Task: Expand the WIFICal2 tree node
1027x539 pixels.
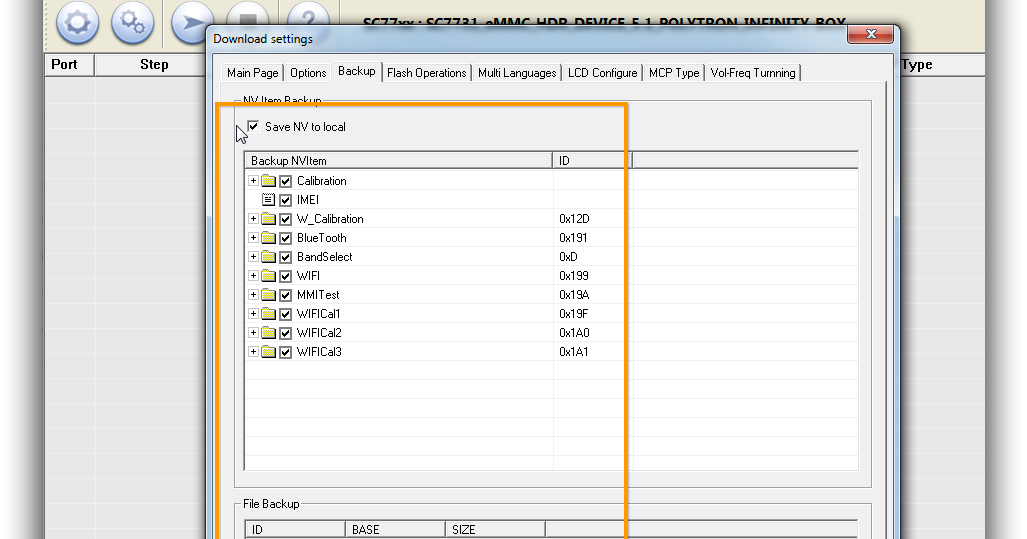Action: click(x=253, y=333)
